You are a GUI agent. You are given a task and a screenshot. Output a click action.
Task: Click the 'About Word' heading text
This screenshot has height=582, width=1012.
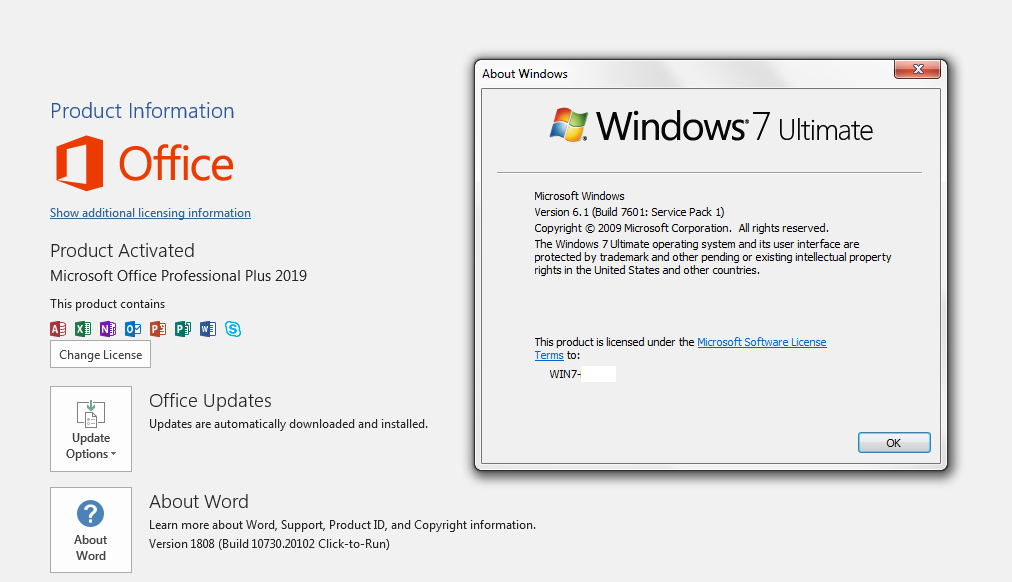pyautogui.click(x=199, y=501)
